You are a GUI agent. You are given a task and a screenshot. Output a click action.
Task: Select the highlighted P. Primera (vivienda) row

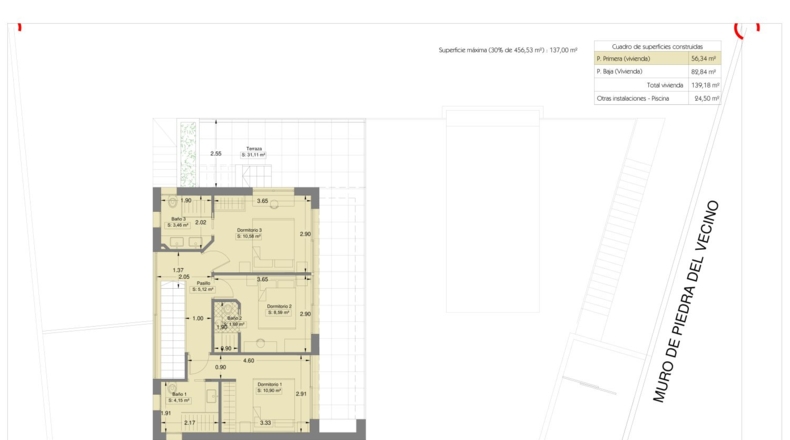[657, 58]
